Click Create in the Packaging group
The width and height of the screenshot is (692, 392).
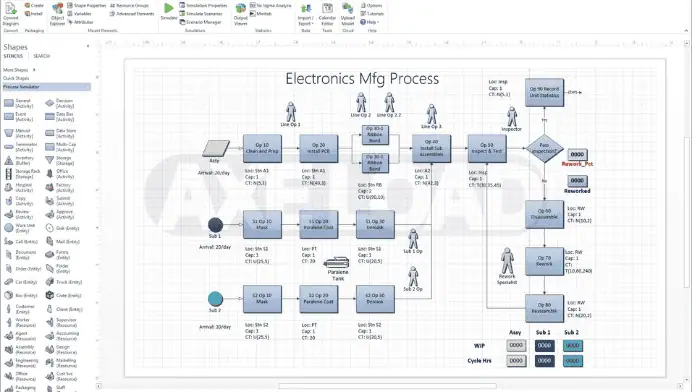tap(34, 5)
